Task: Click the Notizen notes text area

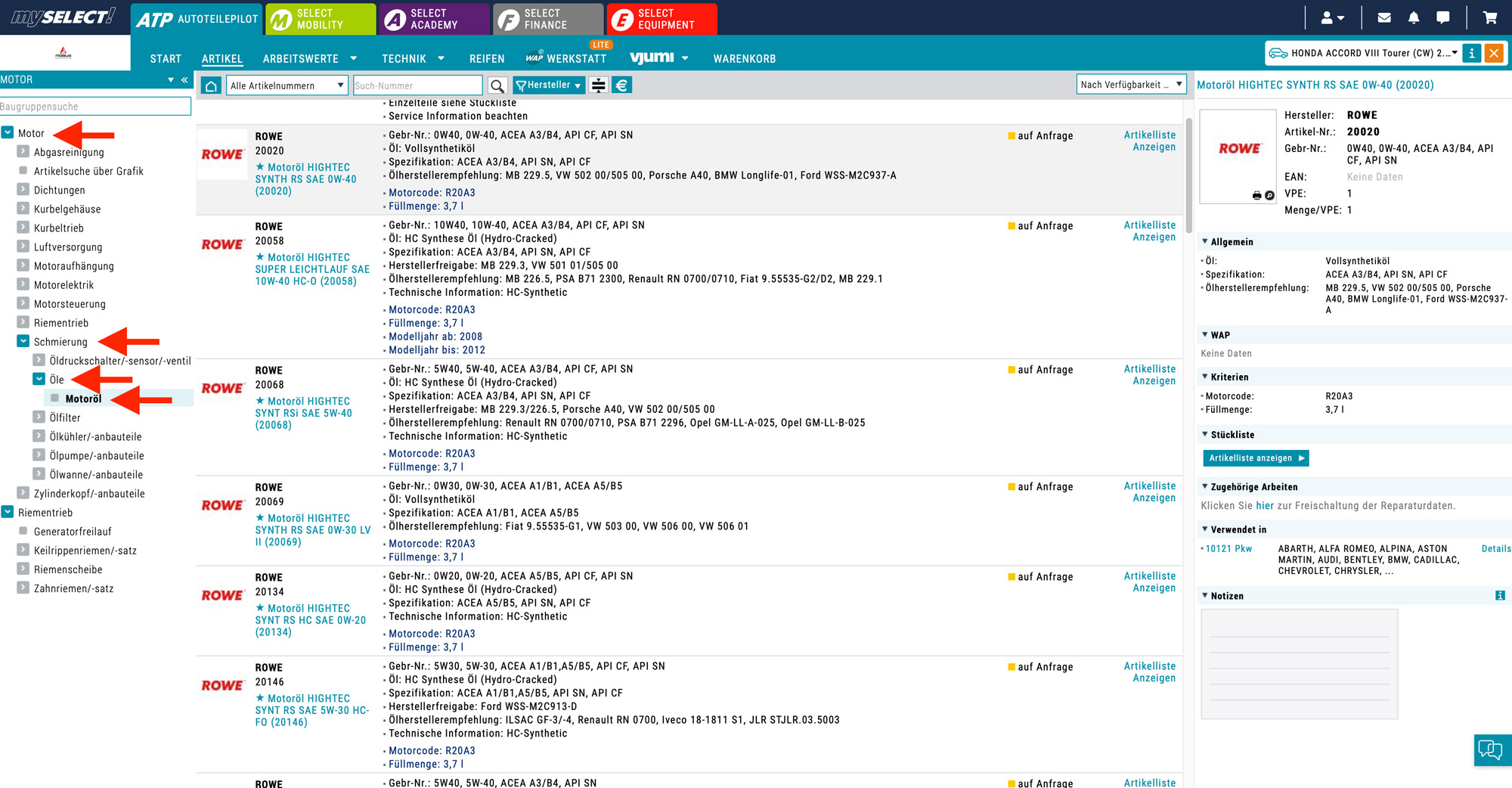Action: [x=1299, y=664]
